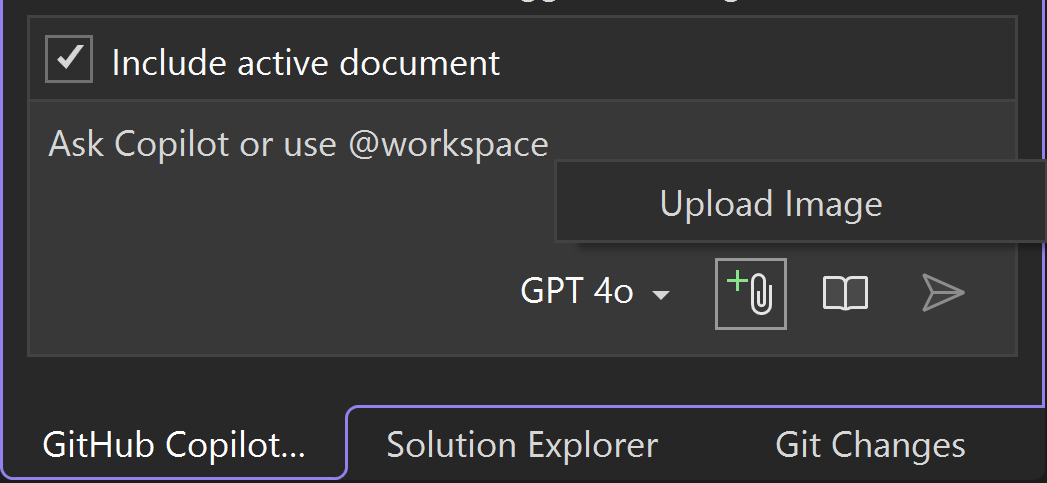Uncheck the Include active document checkbox
The image size is (1047, 483).
click(x=69, y=60)
